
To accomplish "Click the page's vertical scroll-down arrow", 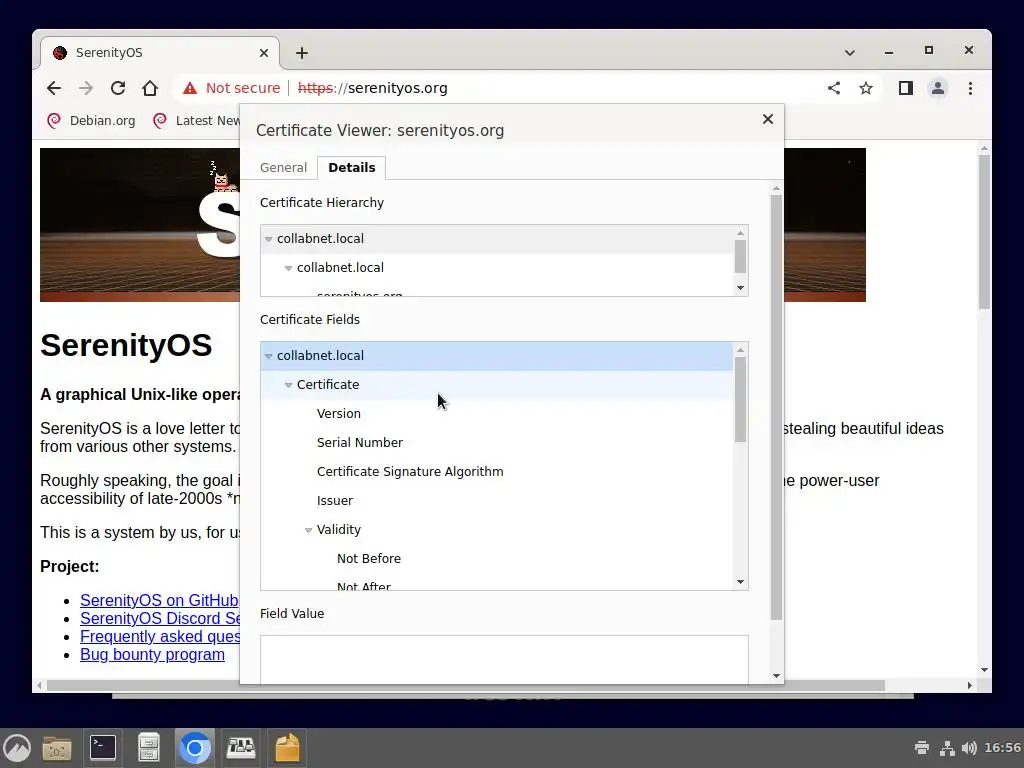I will click(984, 670).
